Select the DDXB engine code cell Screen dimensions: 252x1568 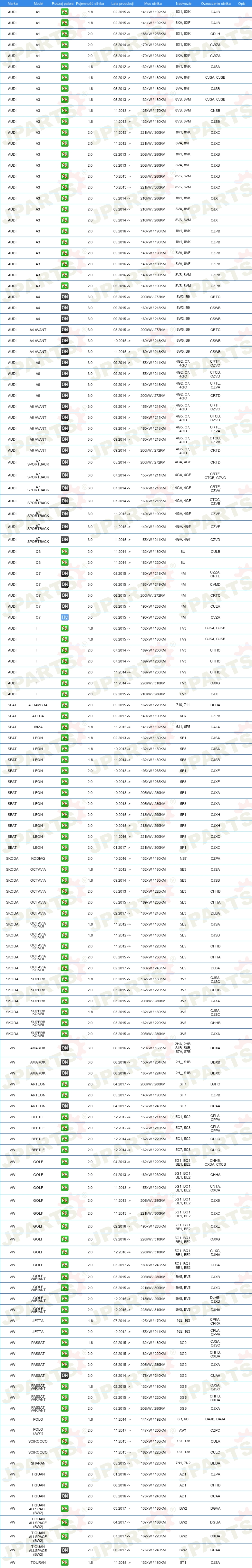pyautogui.click(x=216, y=1062)
